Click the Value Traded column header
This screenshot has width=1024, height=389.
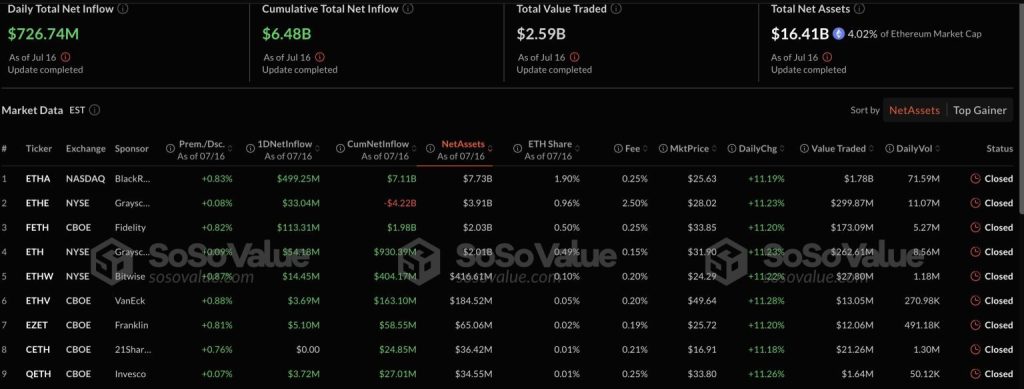(x=837, y=149)
